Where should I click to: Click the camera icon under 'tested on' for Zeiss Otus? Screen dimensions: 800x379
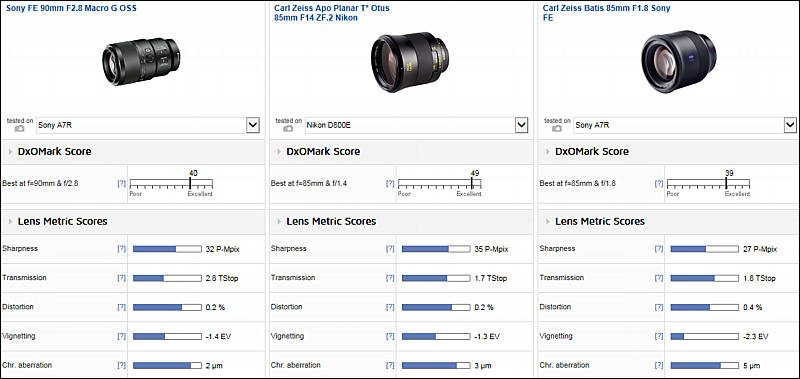click(288, 129)
